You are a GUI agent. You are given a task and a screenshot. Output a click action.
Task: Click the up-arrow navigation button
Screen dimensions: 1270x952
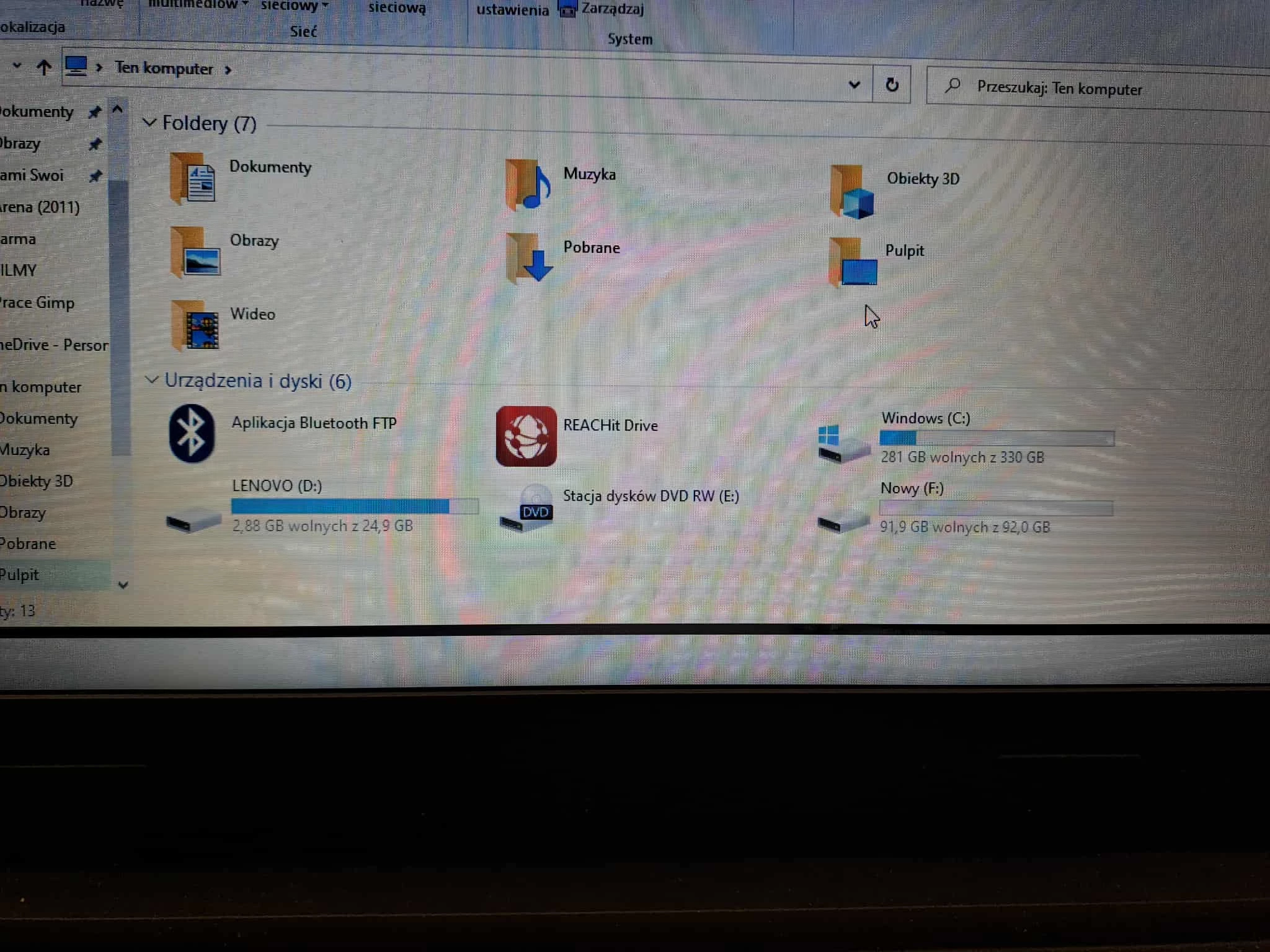point(43,67)
